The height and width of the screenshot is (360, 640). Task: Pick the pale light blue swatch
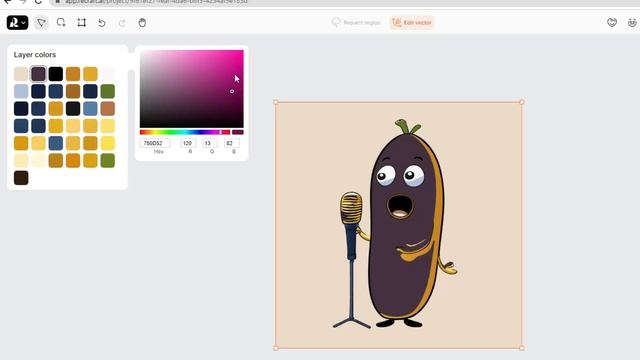21,91
